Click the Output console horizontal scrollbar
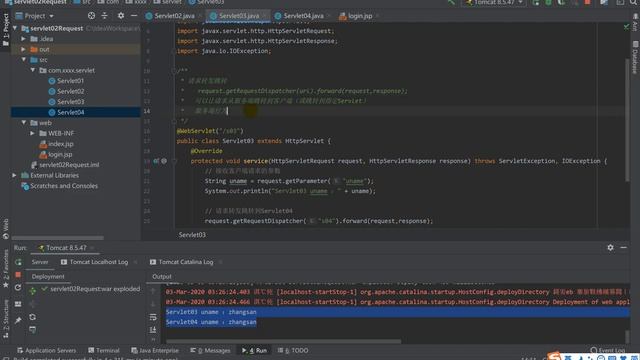Screen dimensions: 640x360 pyautogui.click(x=284, y=341)
